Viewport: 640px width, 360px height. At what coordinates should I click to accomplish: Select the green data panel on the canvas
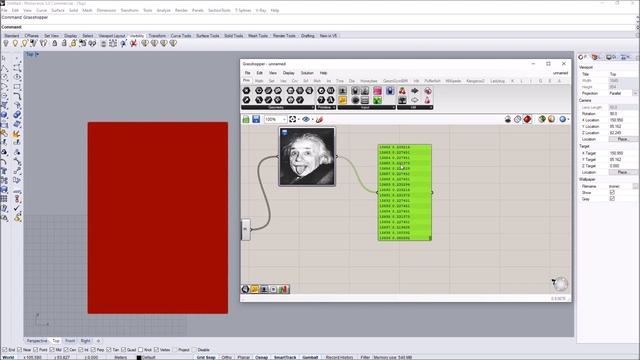(x=404, y=192)
